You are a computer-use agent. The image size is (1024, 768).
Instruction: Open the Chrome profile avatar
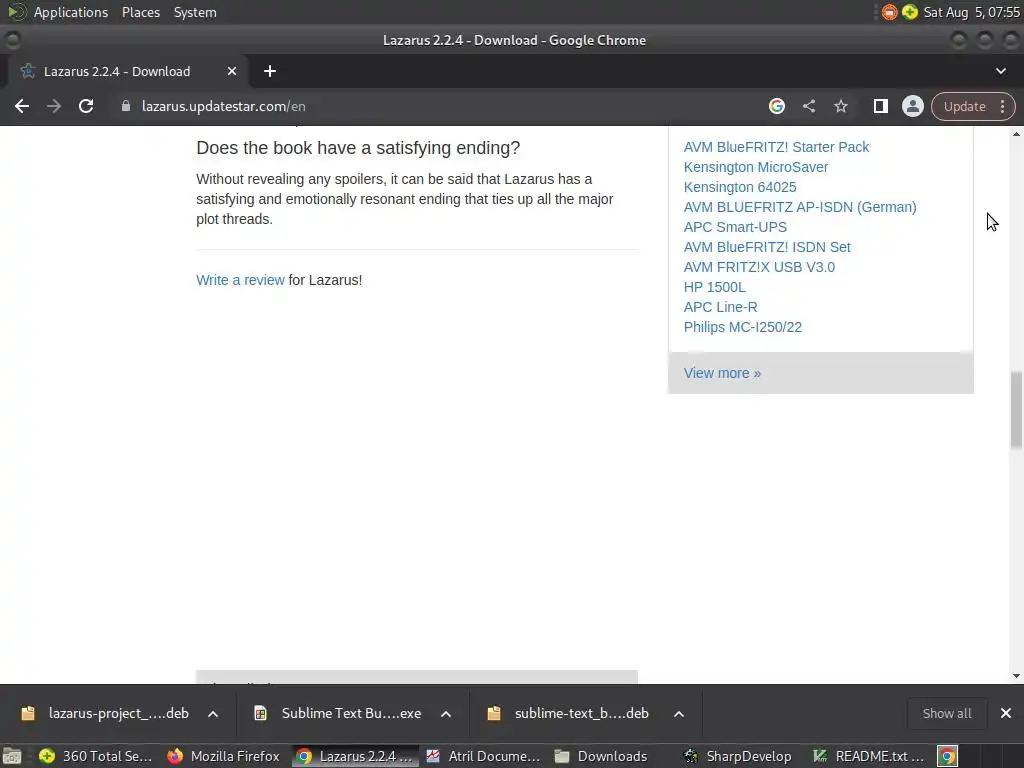[x=912, y=106]
